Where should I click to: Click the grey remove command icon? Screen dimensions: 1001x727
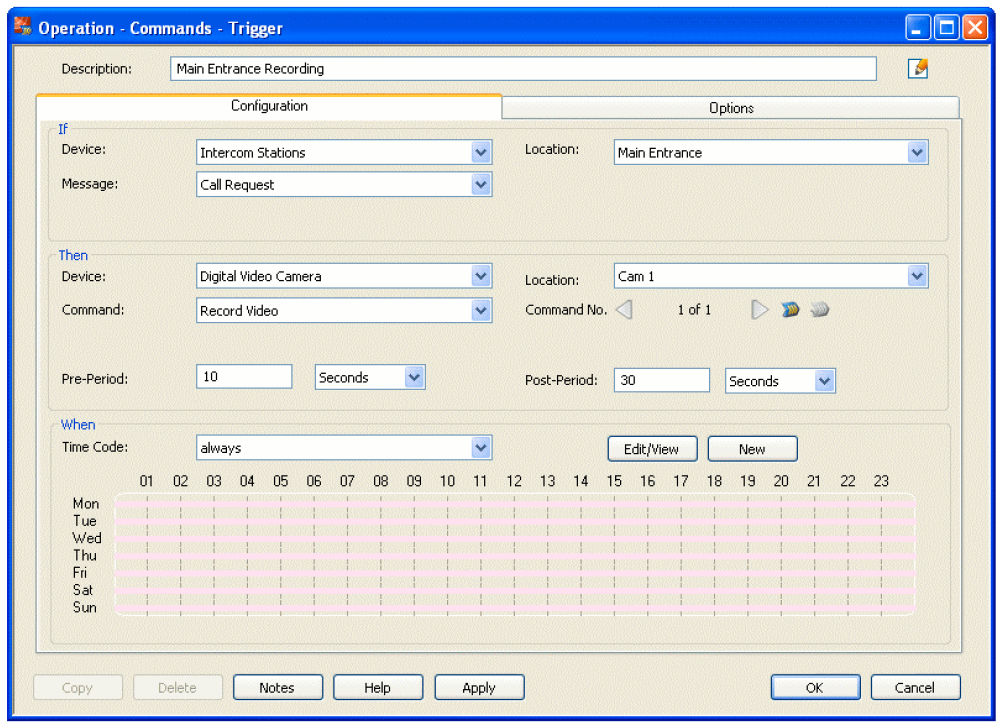820,310
